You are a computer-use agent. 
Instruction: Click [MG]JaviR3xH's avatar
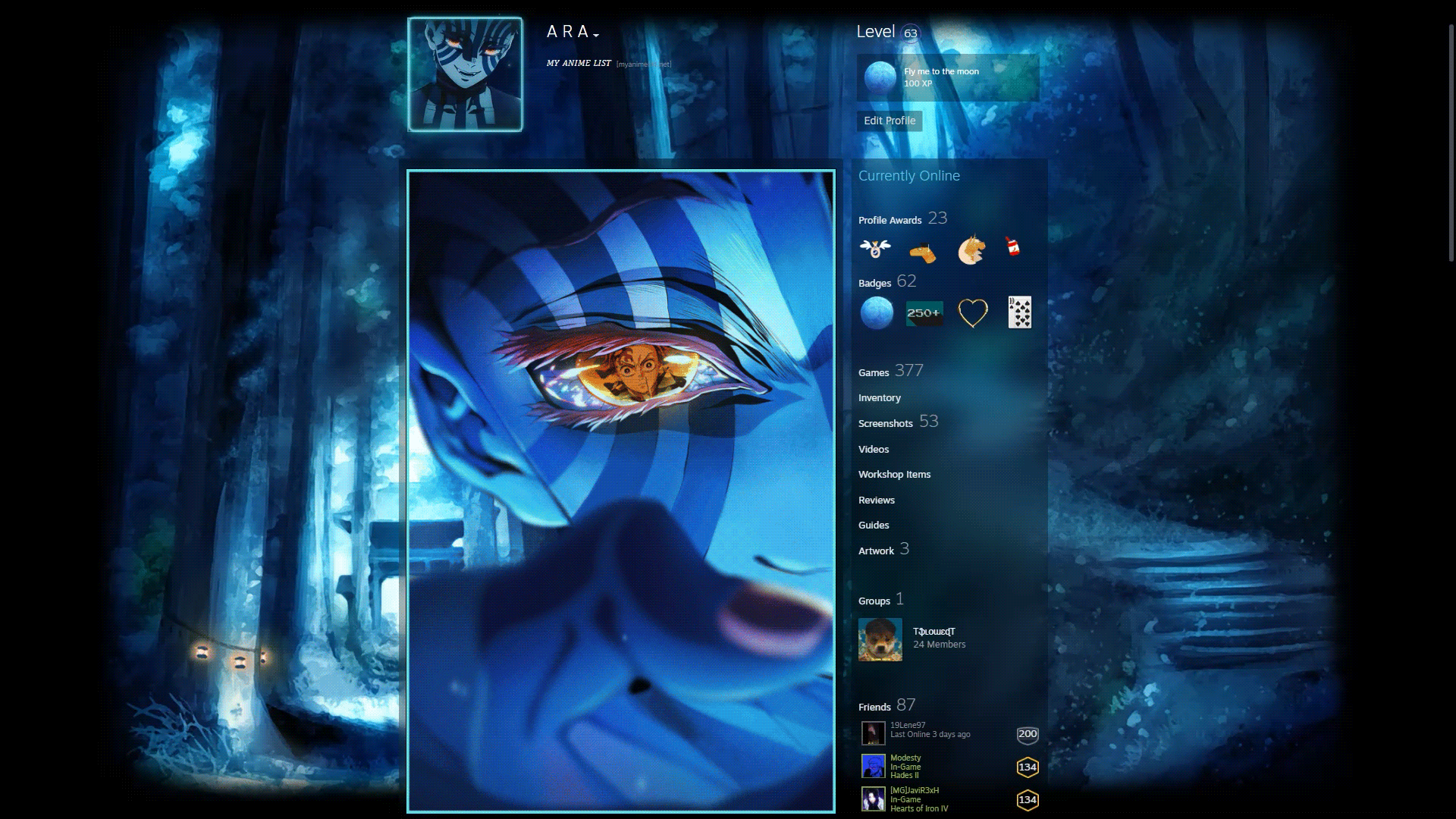[874, 799]
